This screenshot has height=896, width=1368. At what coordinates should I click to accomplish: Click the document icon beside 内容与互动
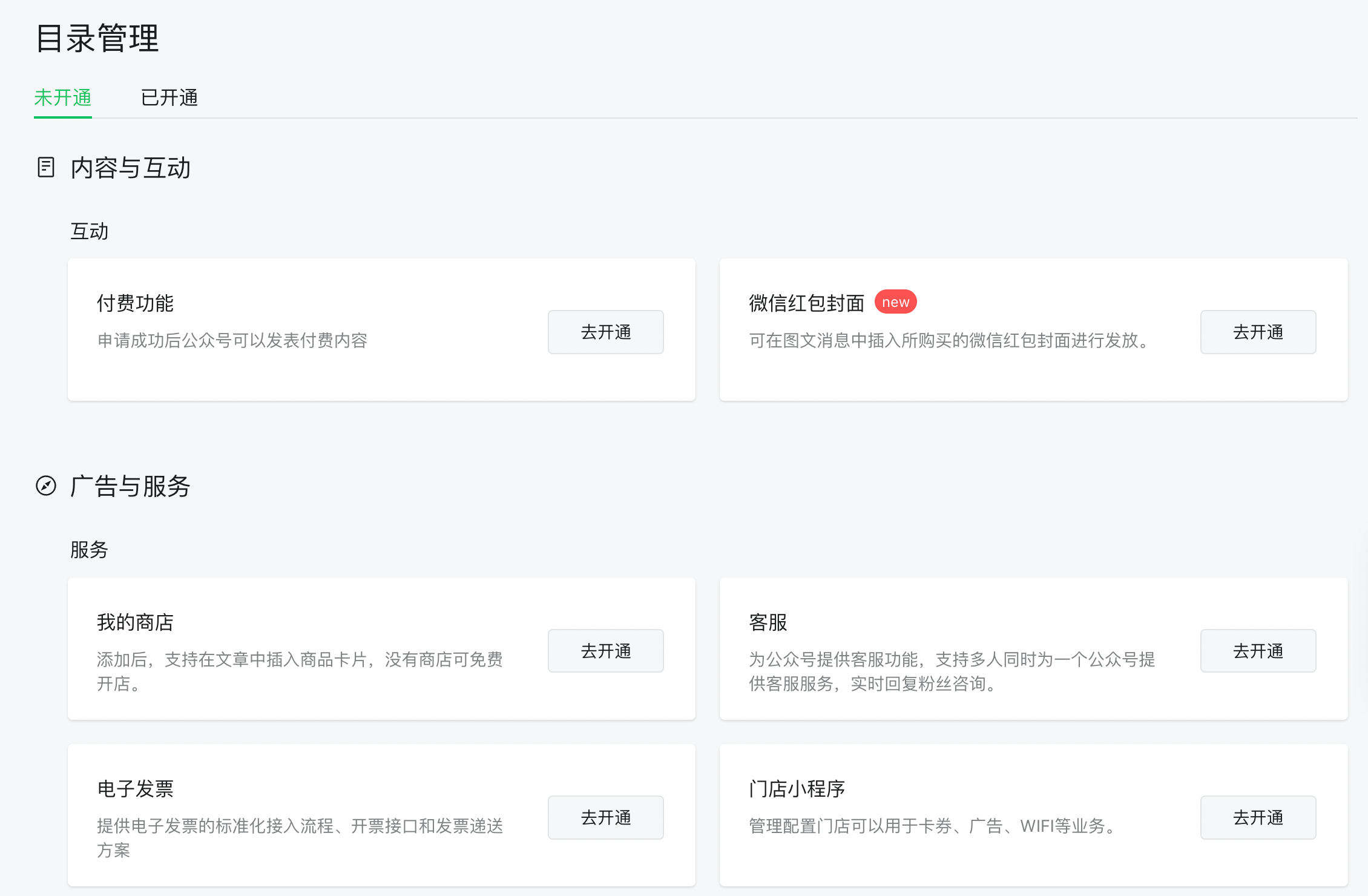[x=46, y=167]
